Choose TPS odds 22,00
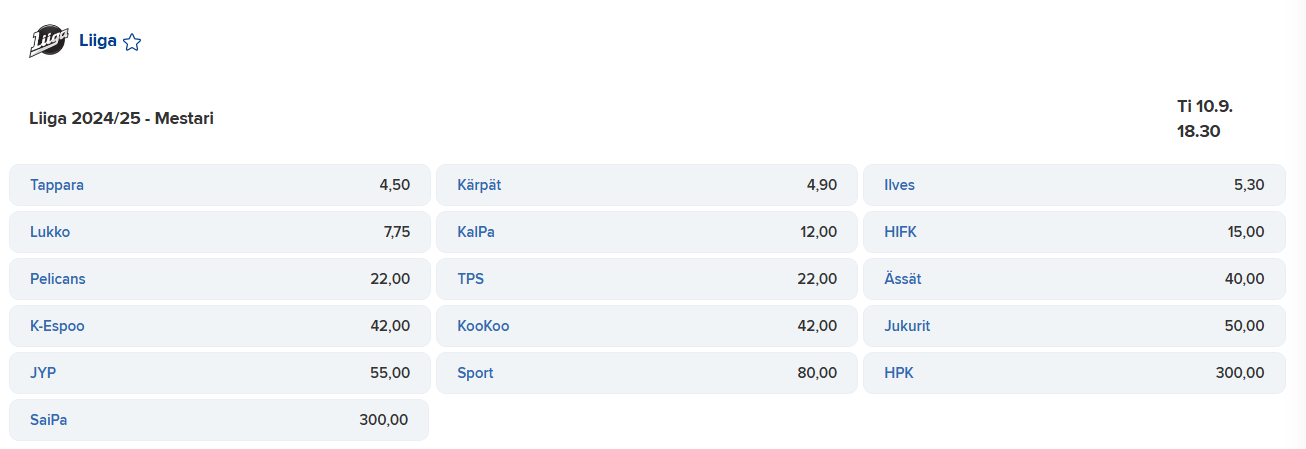 pos(647,279)
